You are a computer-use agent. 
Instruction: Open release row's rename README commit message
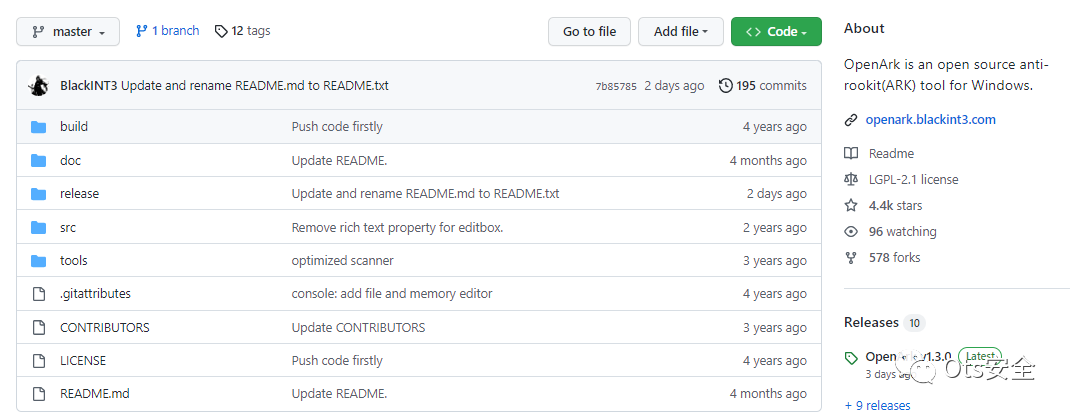[x=425, y=194]
